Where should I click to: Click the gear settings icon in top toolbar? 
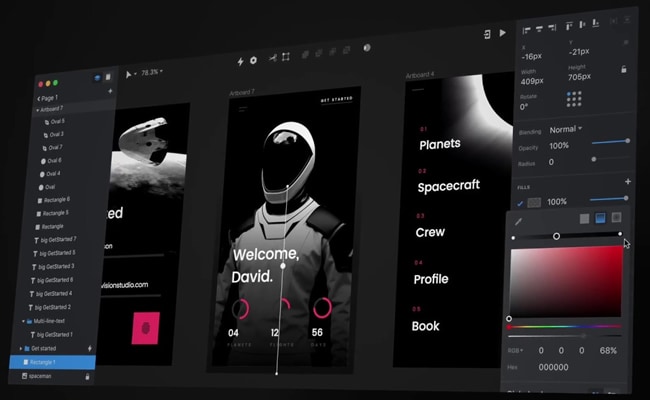pos(253,60)
